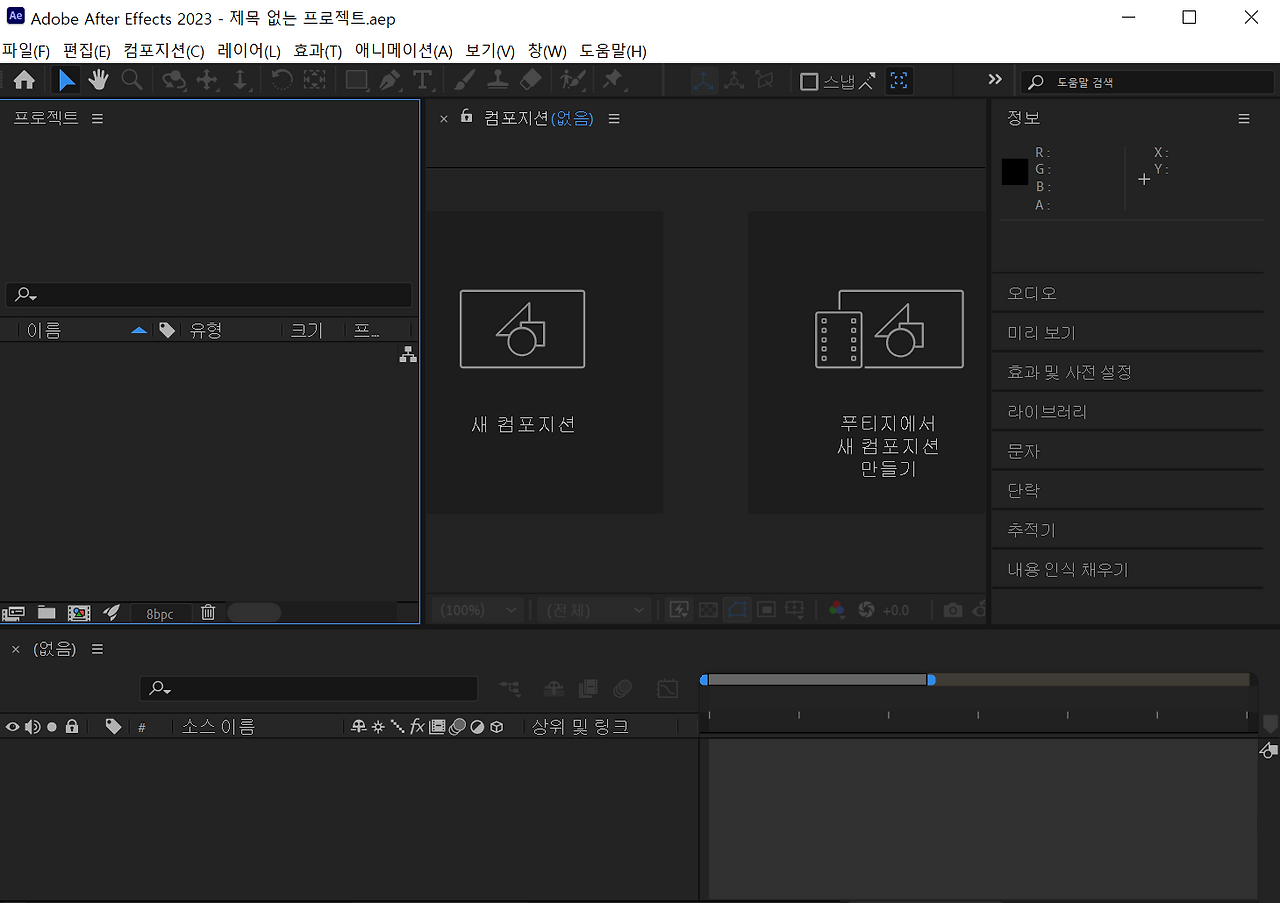1280x903 pixels.
Task: Open the (100%) zoom level dropdown
Action: (477, 609)
